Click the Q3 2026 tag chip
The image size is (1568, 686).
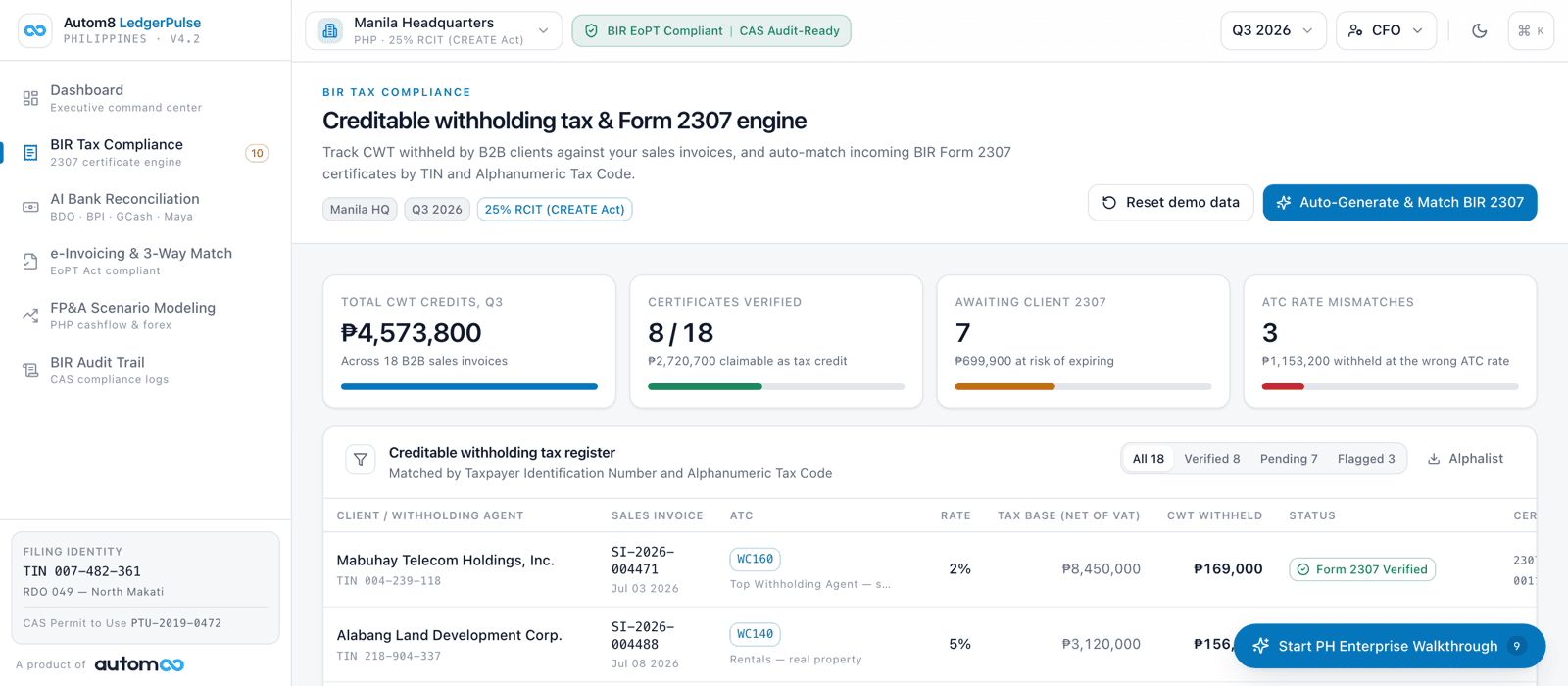[x=437, y=210]
